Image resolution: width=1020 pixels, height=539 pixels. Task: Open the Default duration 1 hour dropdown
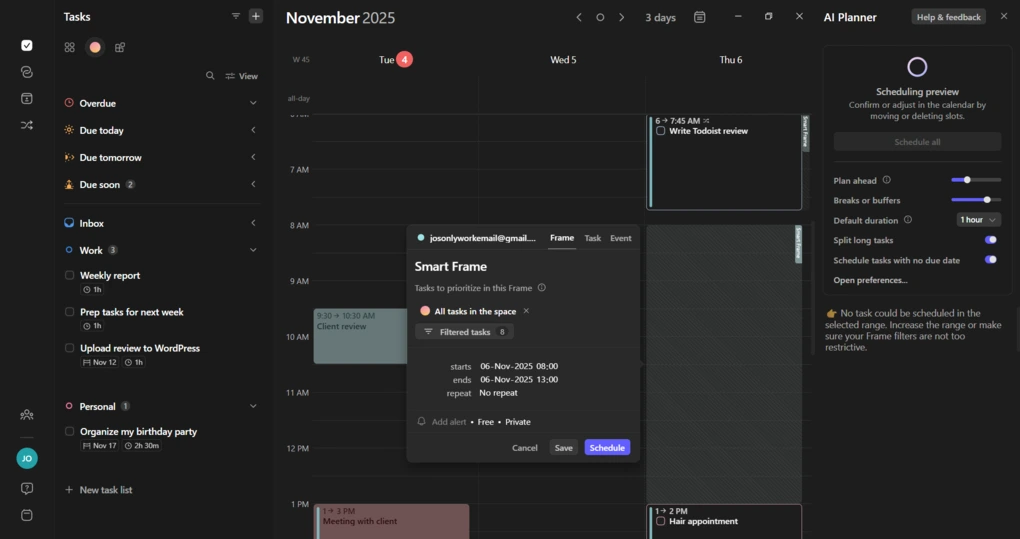point(978,220)
